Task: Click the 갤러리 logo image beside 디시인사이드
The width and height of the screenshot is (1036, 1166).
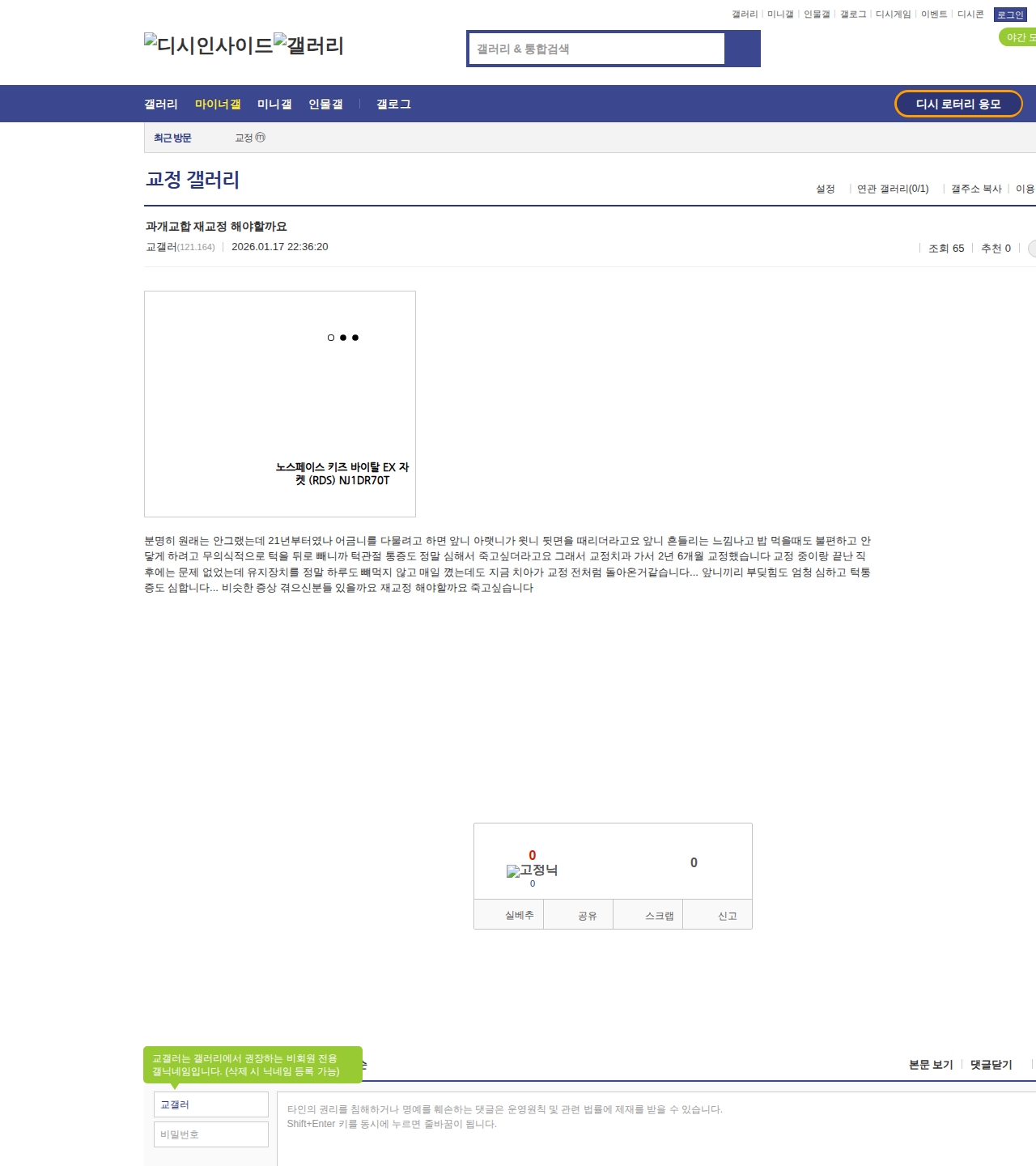Action: [309, 45]
